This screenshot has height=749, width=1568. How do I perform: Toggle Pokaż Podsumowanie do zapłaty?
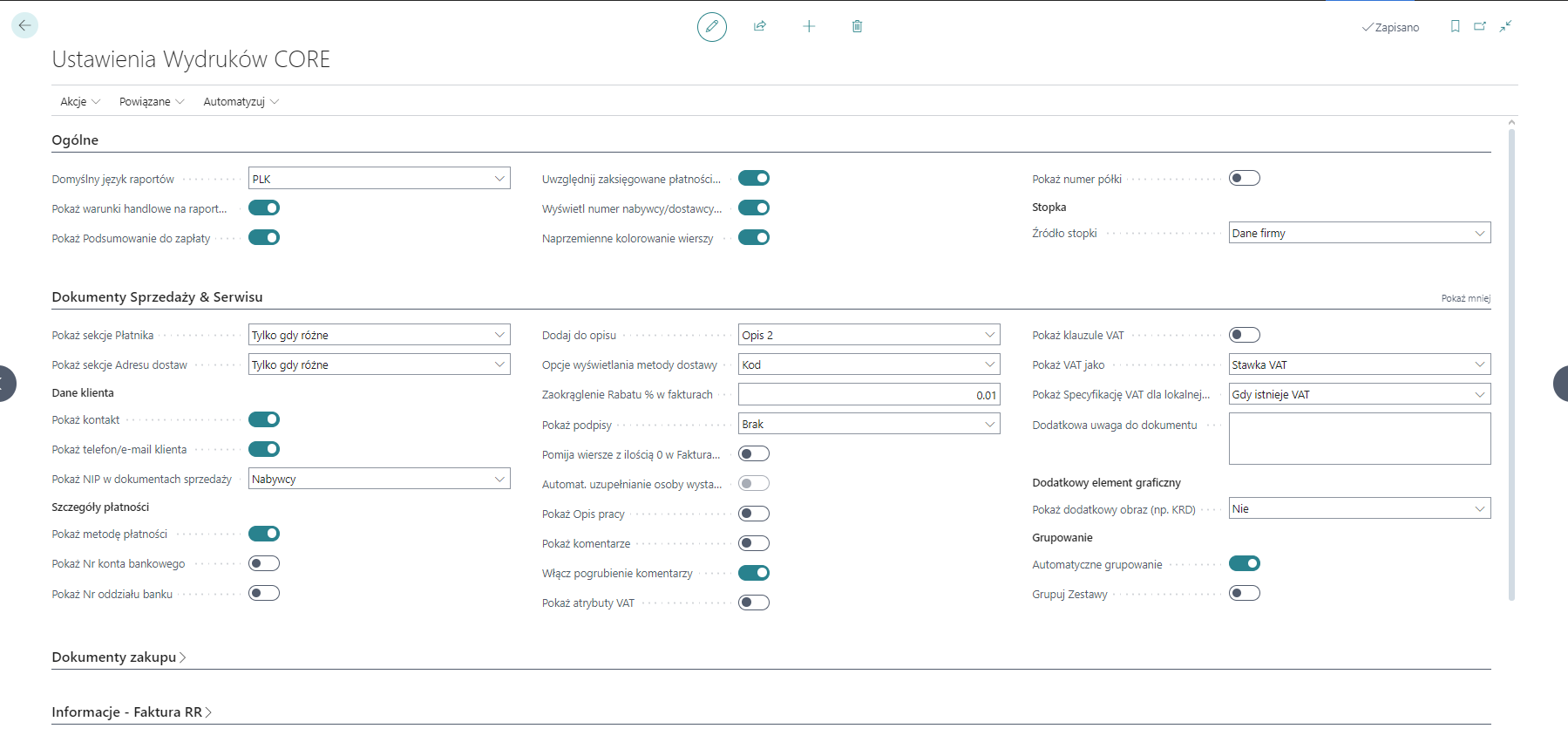click(264, 237)
